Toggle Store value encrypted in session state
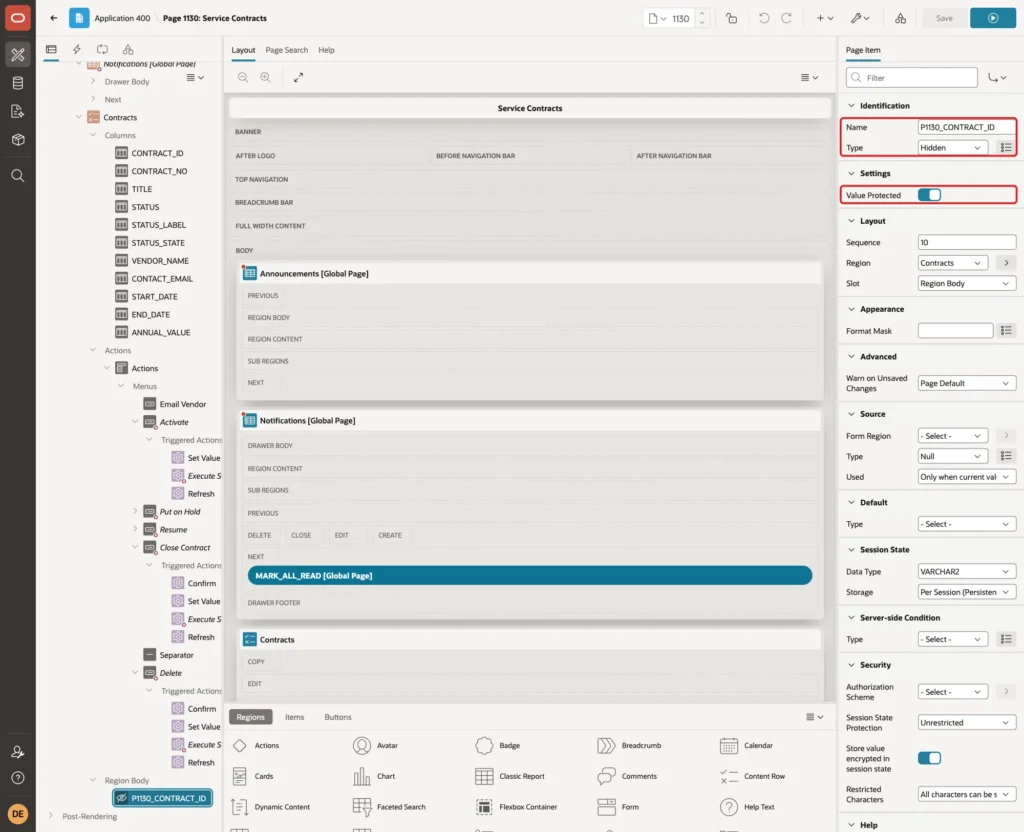The image size is (1024, 832). pyautogui.click(x=929, y=758)
